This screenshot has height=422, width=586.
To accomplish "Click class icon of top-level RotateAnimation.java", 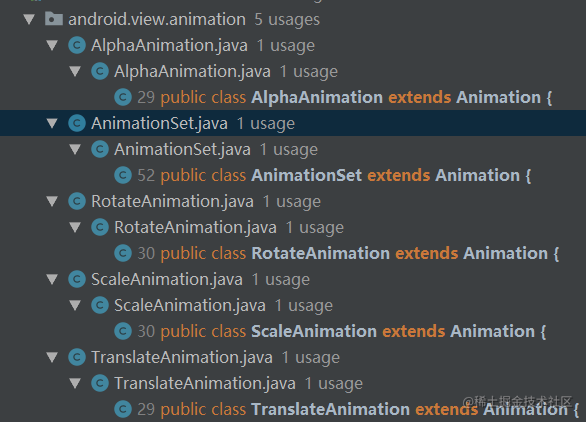I will pyautogui.click(x=77, y=201).
